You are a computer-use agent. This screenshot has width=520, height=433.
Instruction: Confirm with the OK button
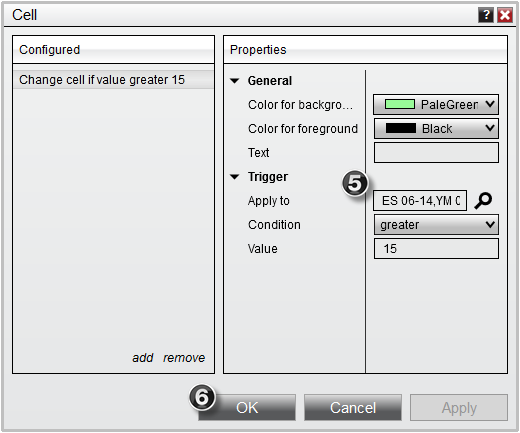pyautogui.click(x=247, y=408)
